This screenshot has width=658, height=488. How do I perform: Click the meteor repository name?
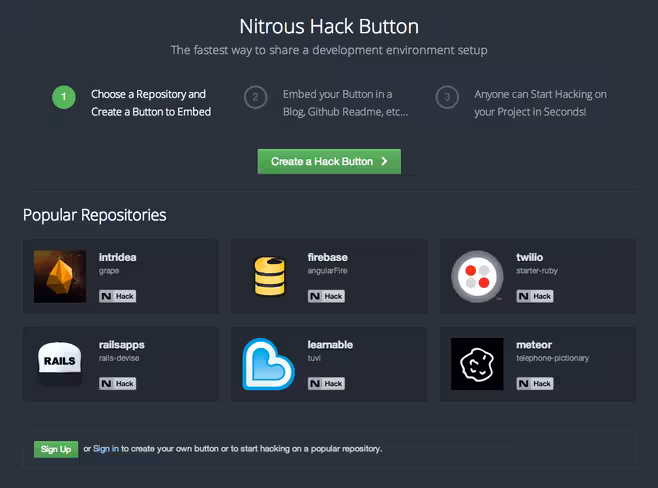click(534, 345)
